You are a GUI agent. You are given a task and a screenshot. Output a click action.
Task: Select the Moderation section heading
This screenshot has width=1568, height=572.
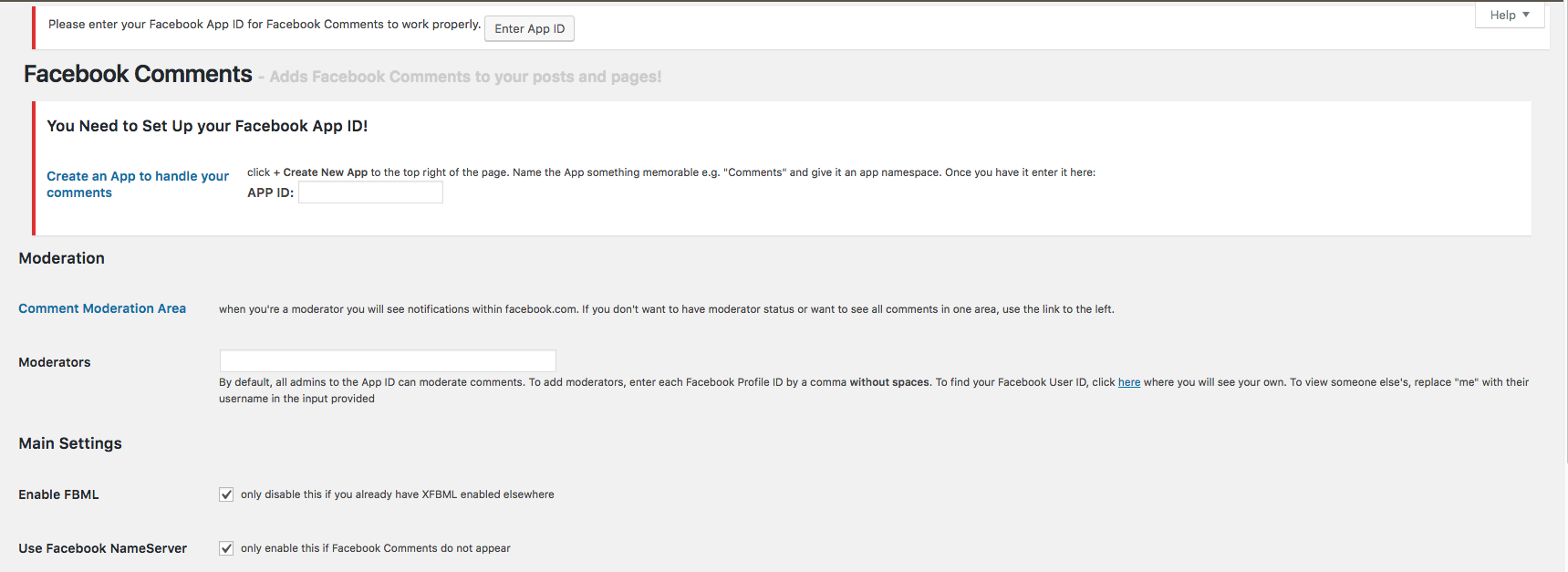pyautogui.click(x=62, y=258)
